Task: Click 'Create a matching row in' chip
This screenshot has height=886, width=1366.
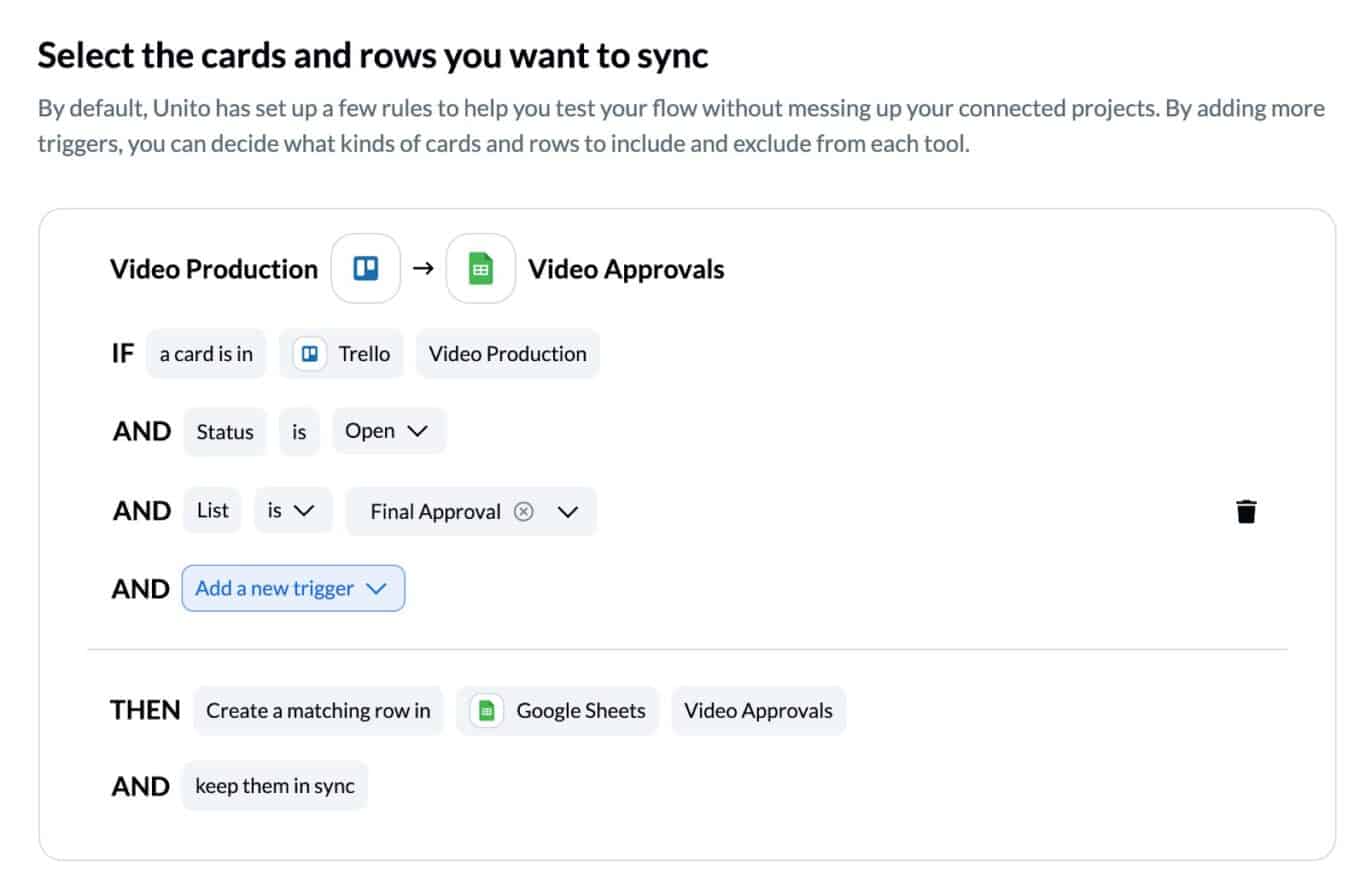Action: coord(318,711)
